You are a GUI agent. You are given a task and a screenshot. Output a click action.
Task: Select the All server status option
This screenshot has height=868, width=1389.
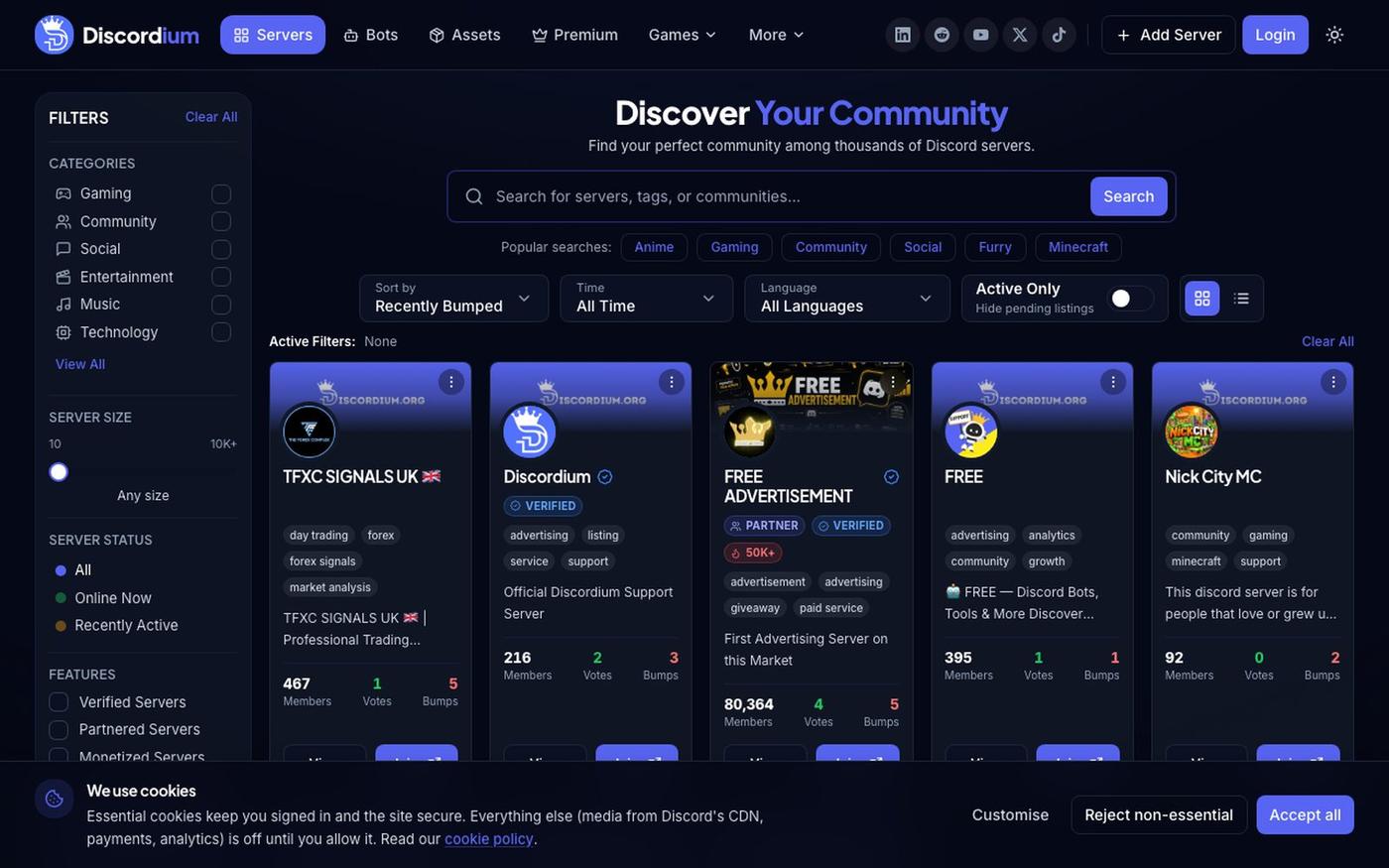click(72, 570)
